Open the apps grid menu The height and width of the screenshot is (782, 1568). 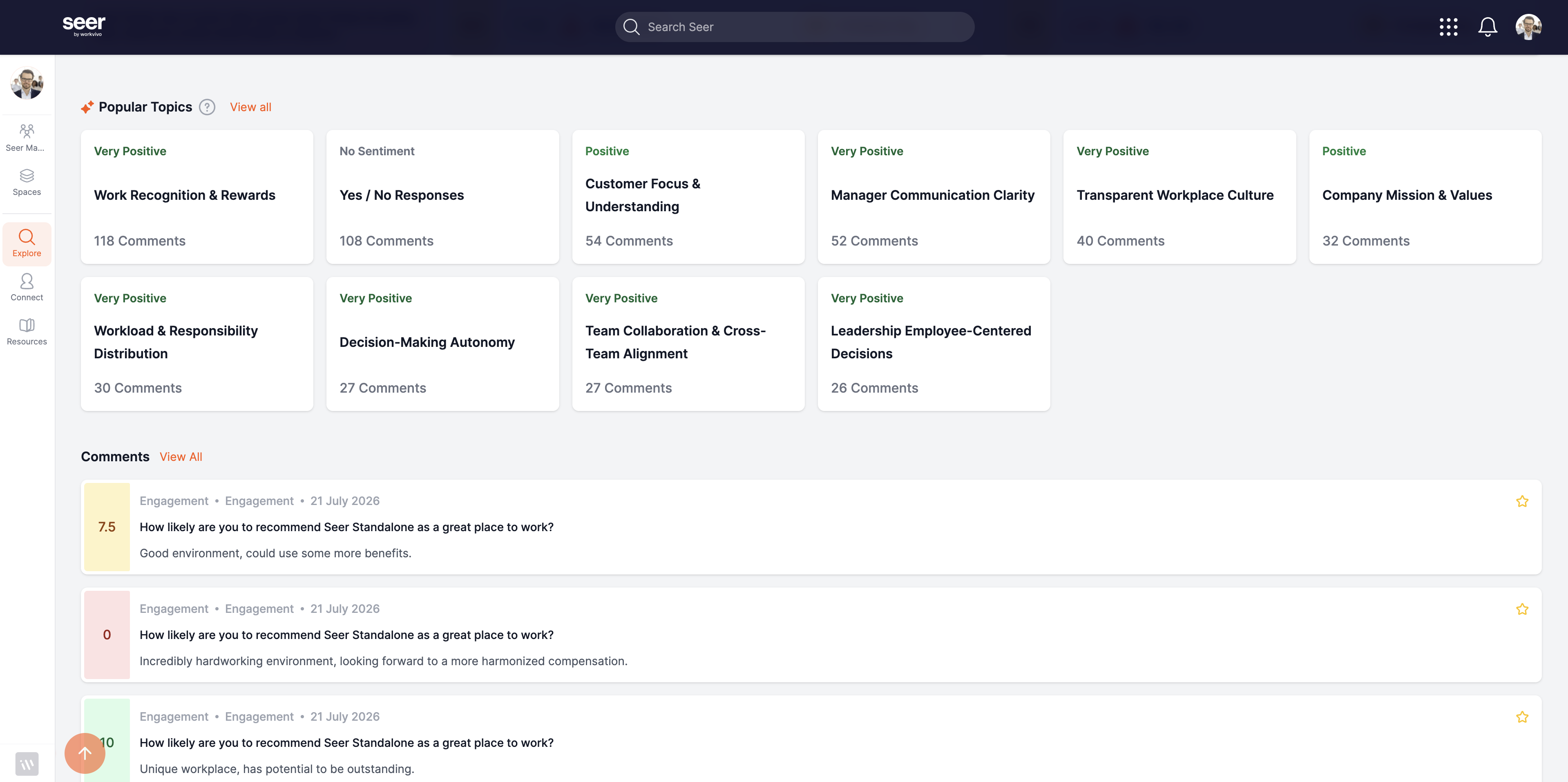[x=1448, y=27]
